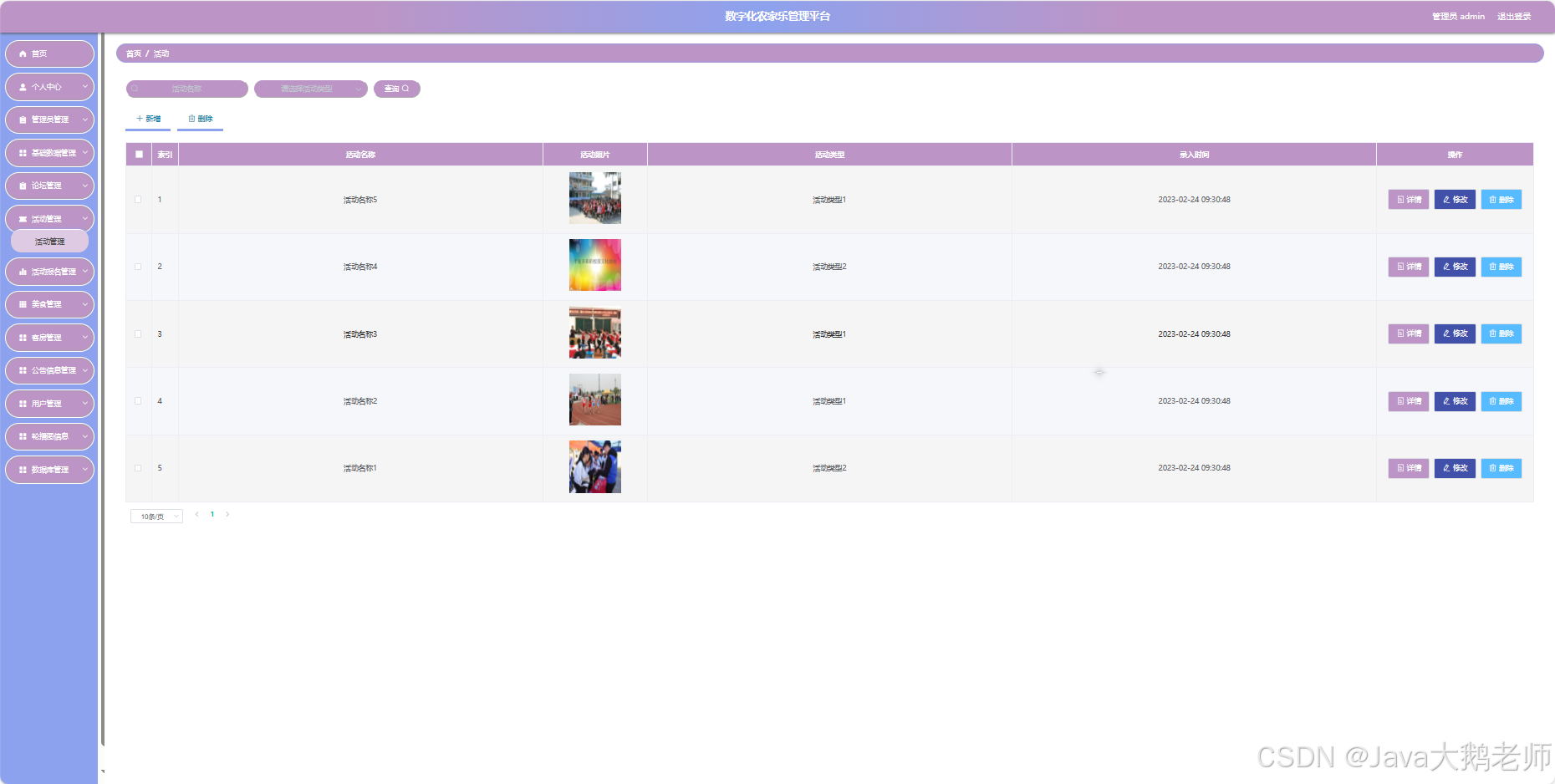View 详情 for 活动名称3
1555x784 pixels.
point(1409,333)
